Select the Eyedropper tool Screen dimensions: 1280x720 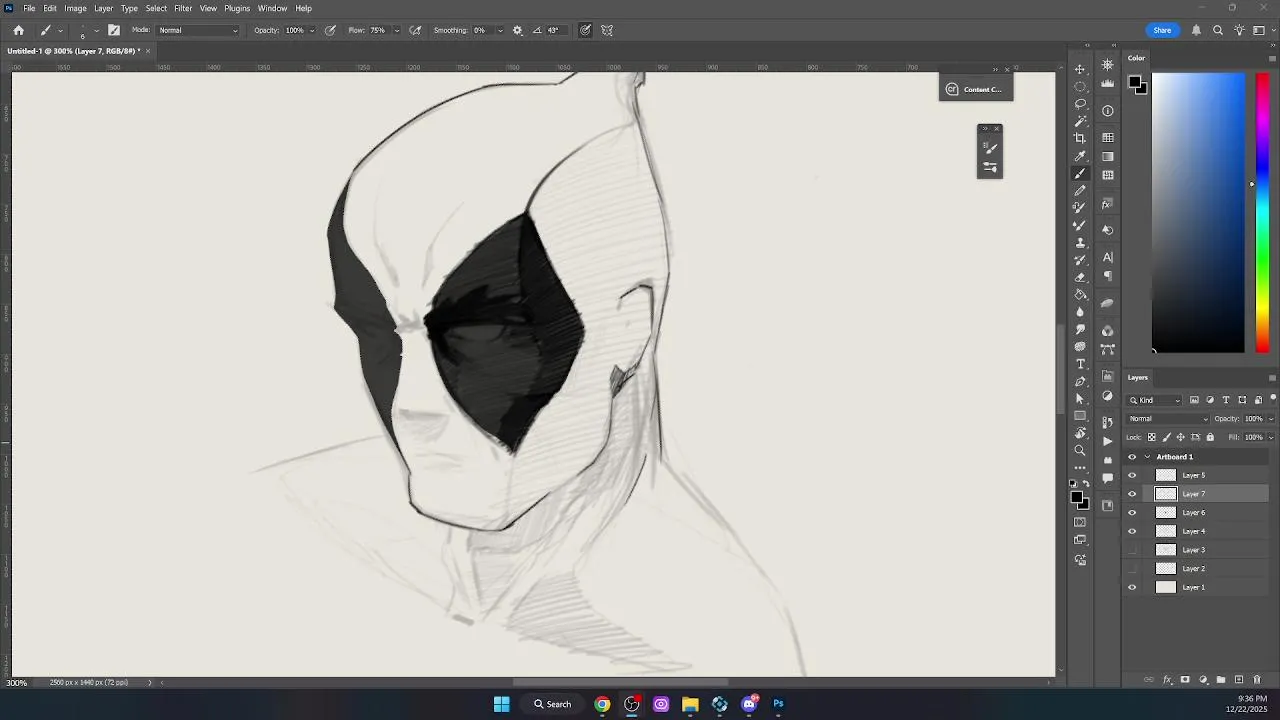tap(1080, 156)
